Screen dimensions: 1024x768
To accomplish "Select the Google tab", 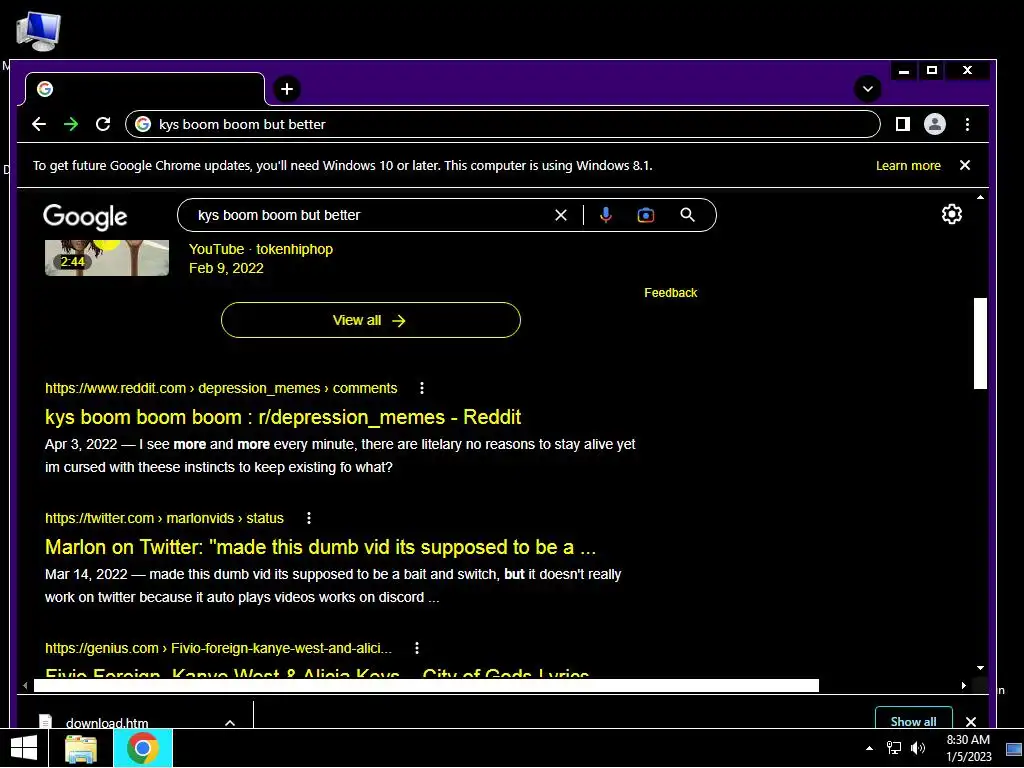I will coord(145,89).
